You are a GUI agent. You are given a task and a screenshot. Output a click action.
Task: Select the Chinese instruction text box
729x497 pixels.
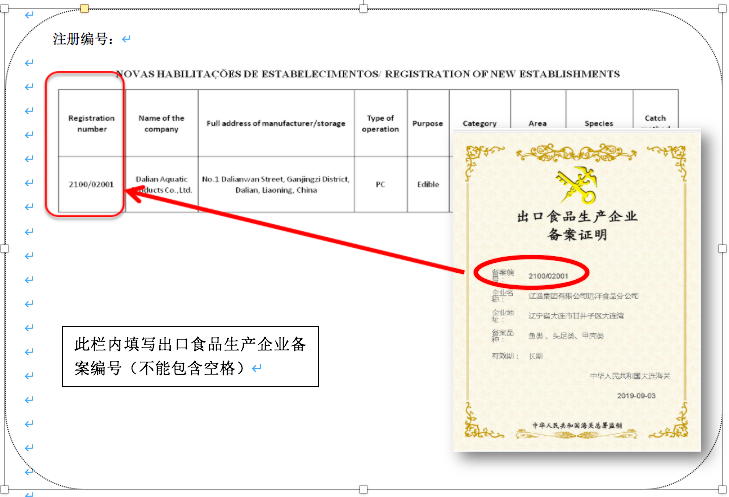pyautogui.click(x=190, y=357)
